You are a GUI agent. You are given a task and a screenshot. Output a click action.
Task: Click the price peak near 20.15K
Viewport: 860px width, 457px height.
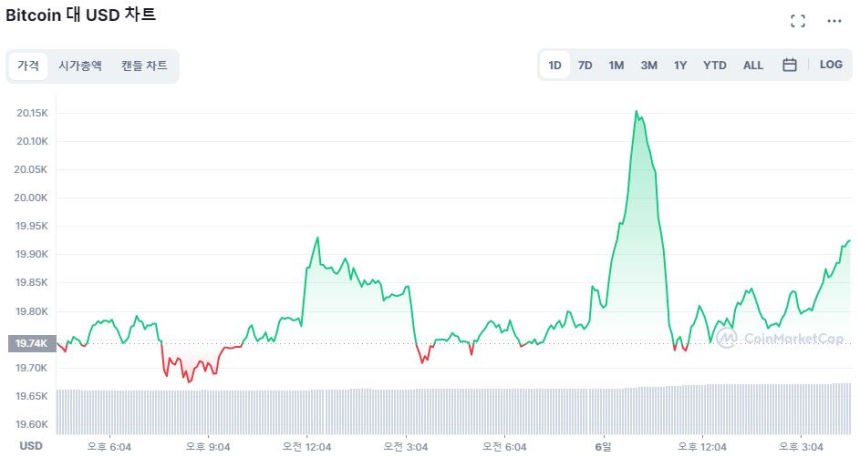pyautogui.click(x=636, y=112)
